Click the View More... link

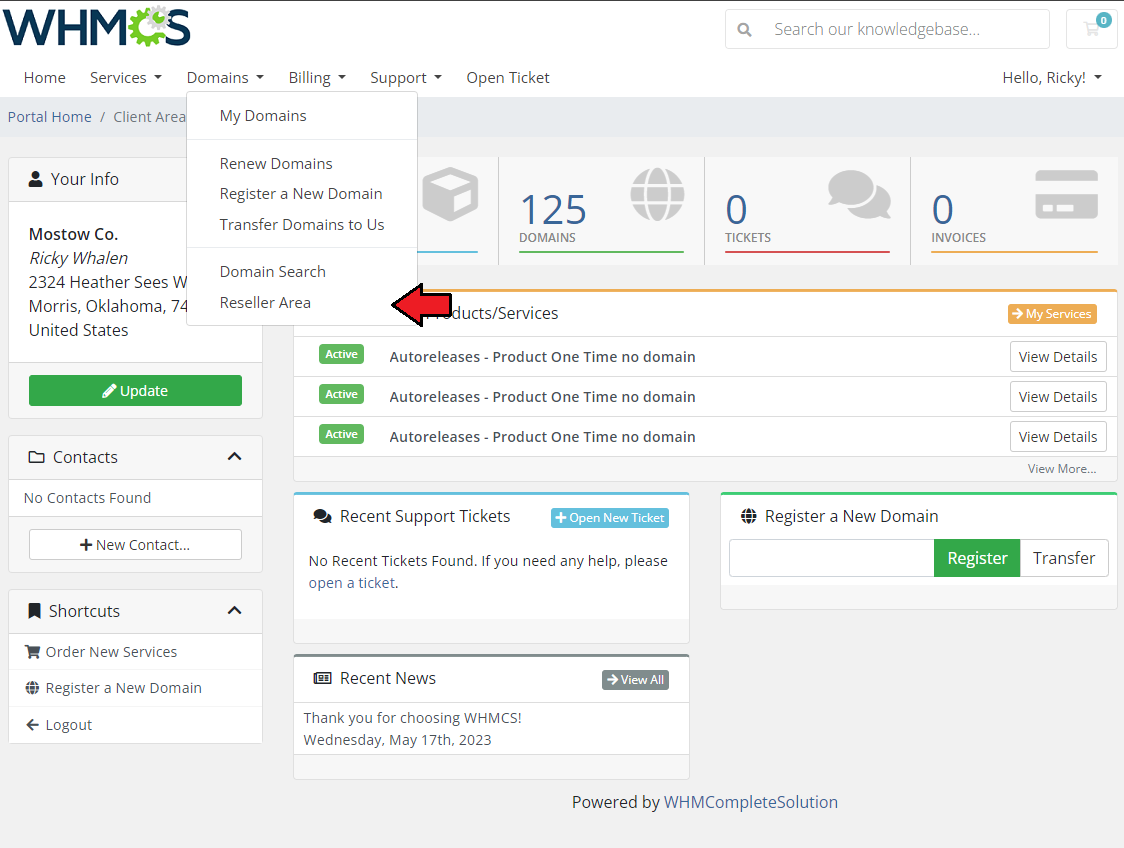(1062, 469)
